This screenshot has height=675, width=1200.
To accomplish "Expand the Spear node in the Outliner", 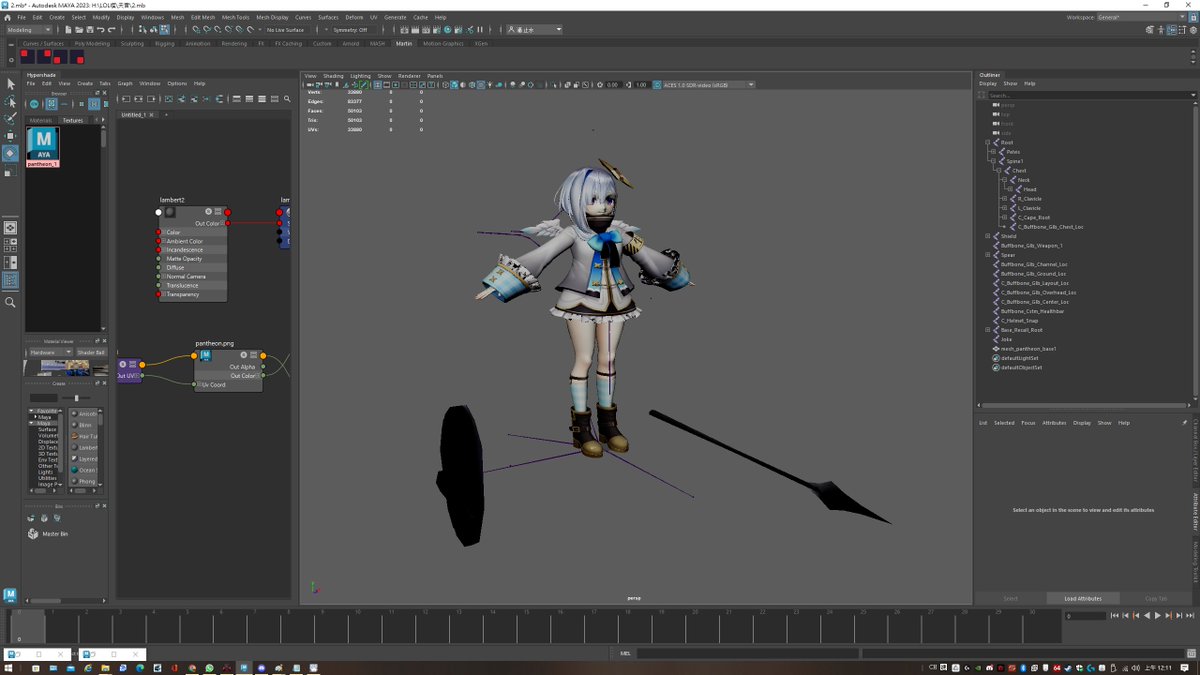I will 988,255.
